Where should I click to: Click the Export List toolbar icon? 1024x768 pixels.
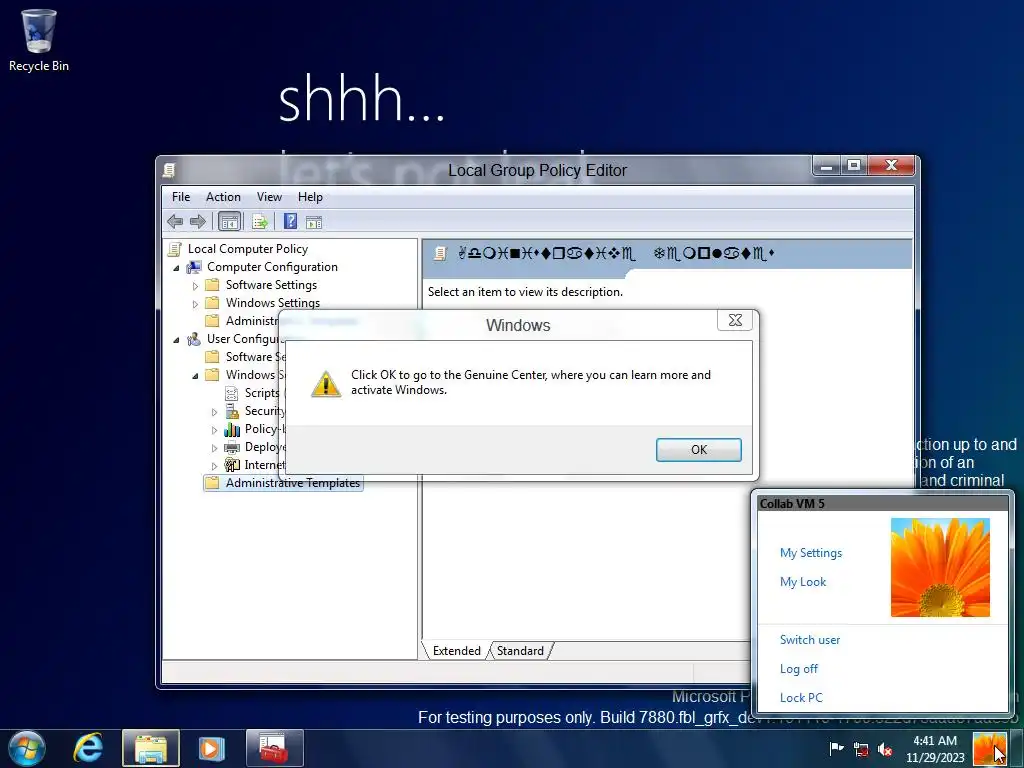(260, 222)
